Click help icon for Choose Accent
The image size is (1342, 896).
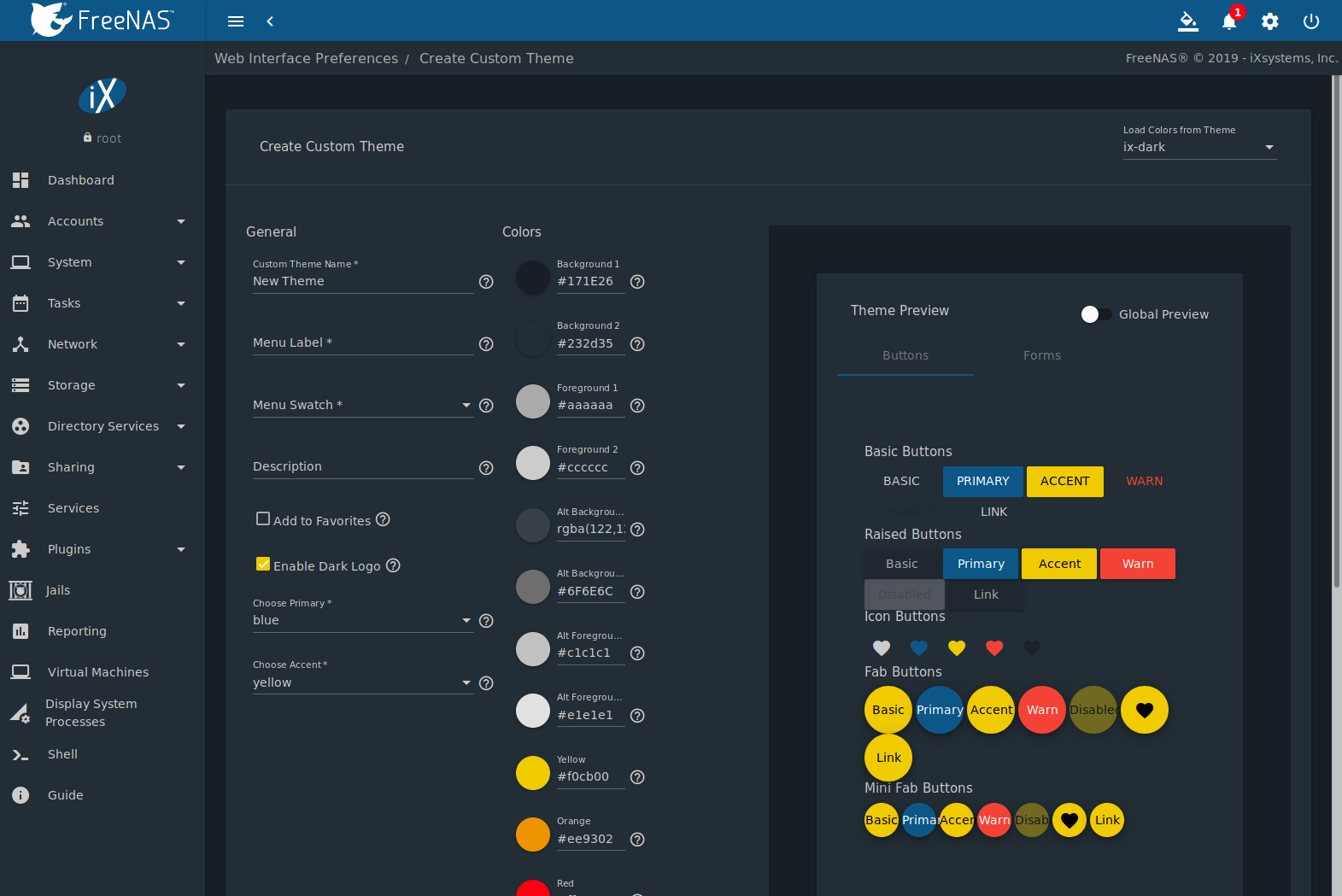(x=486, y=683)
